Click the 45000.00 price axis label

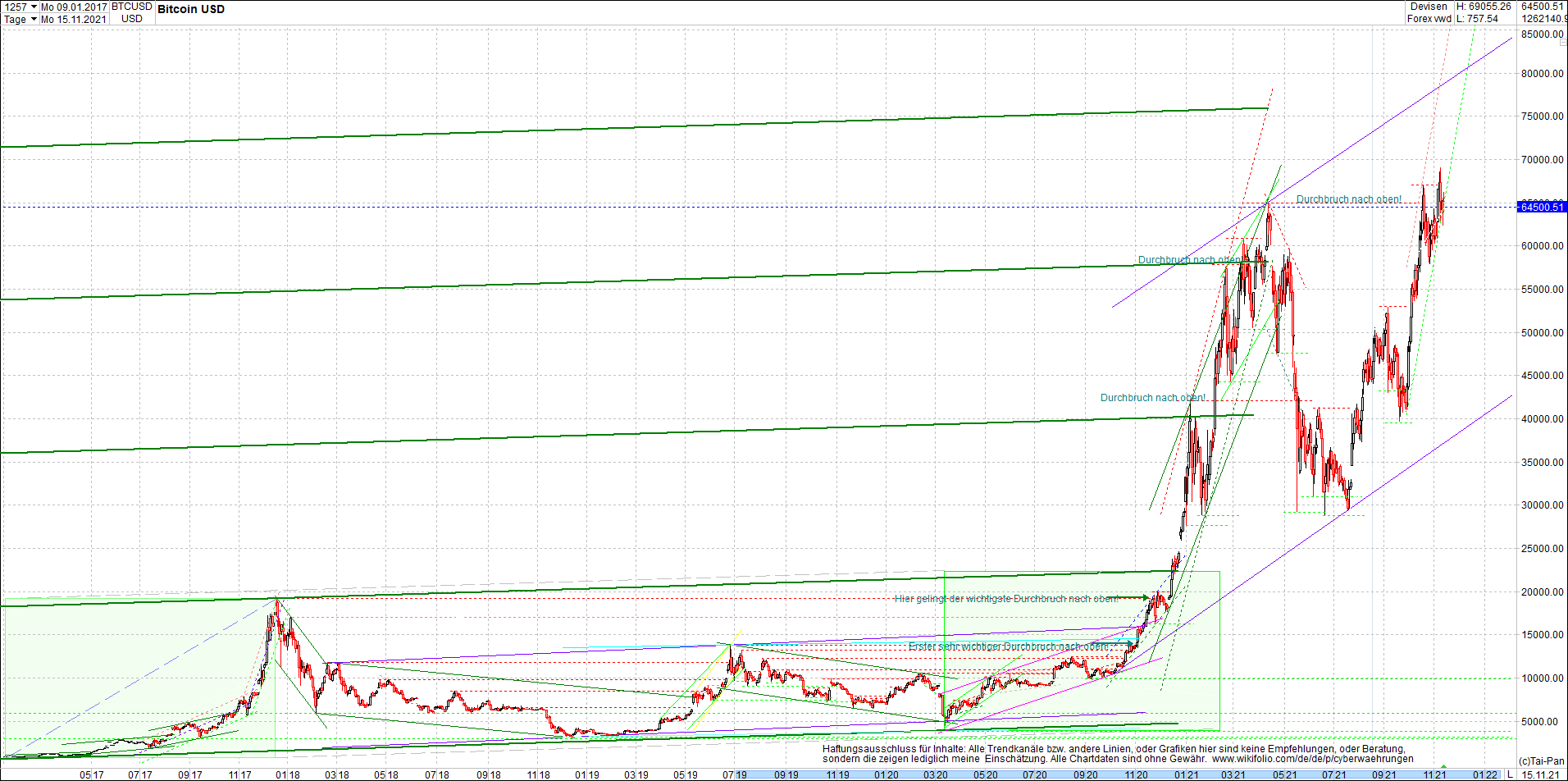coord(1542,376)
